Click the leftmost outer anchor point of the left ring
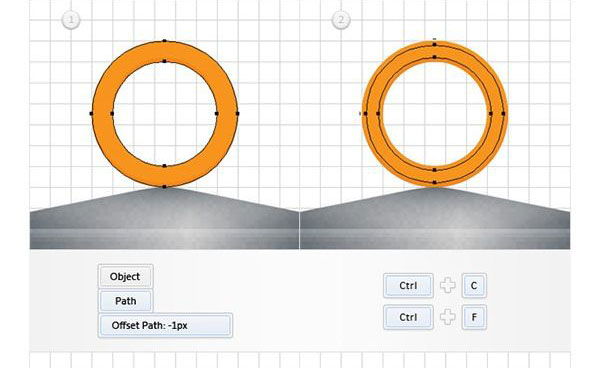 coord(91,114)
